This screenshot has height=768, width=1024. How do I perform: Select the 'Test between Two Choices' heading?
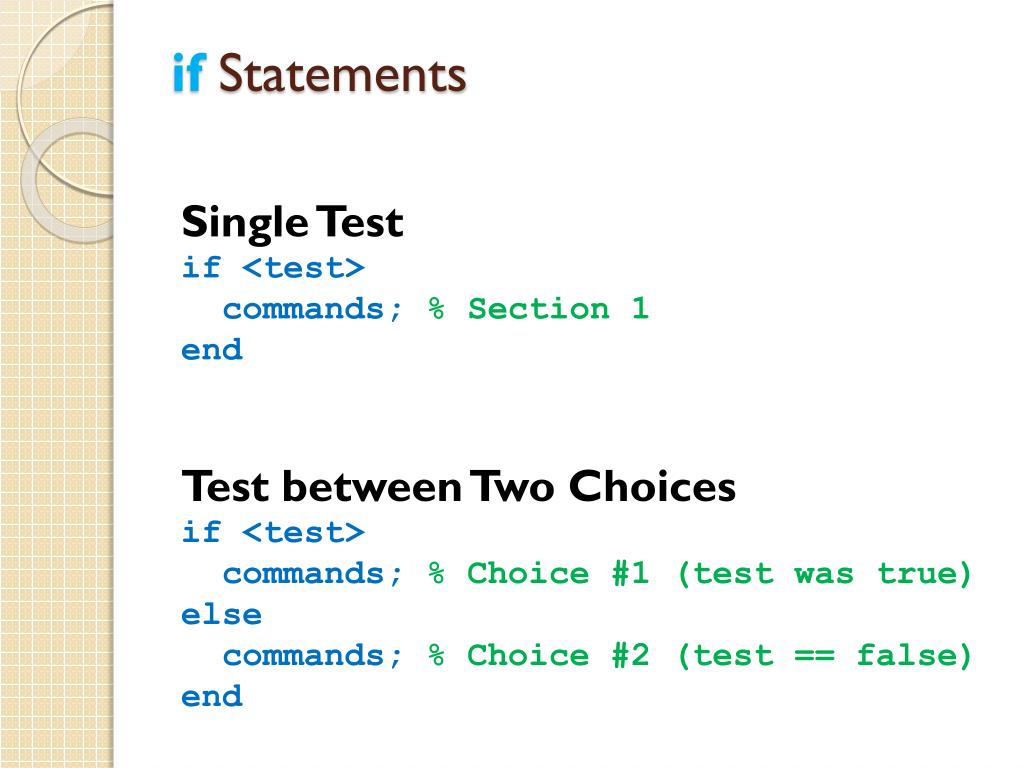[x=458, y=487]
